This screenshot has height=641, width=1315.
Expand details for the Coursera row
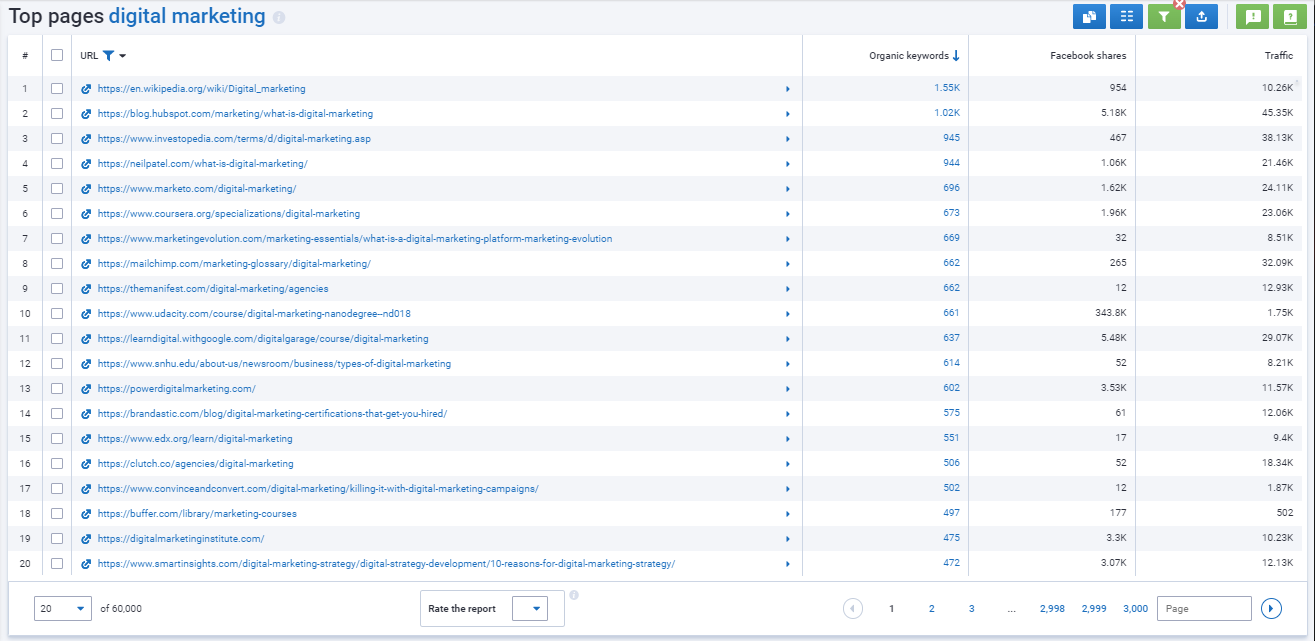point(787,213)
